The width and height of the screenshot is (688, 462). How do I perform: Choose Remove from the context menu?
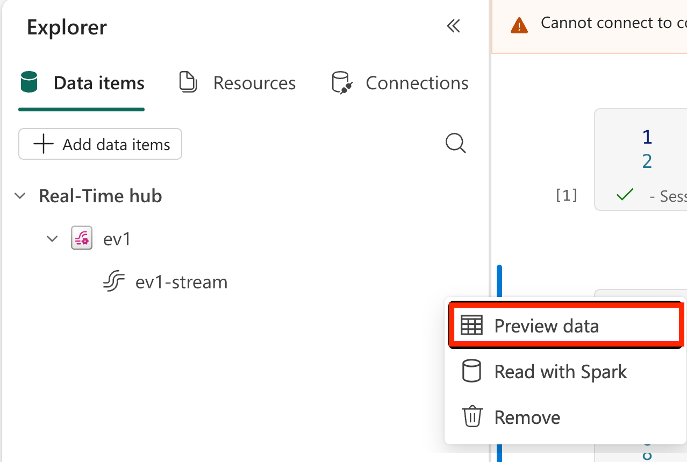[x=527, y=417]
